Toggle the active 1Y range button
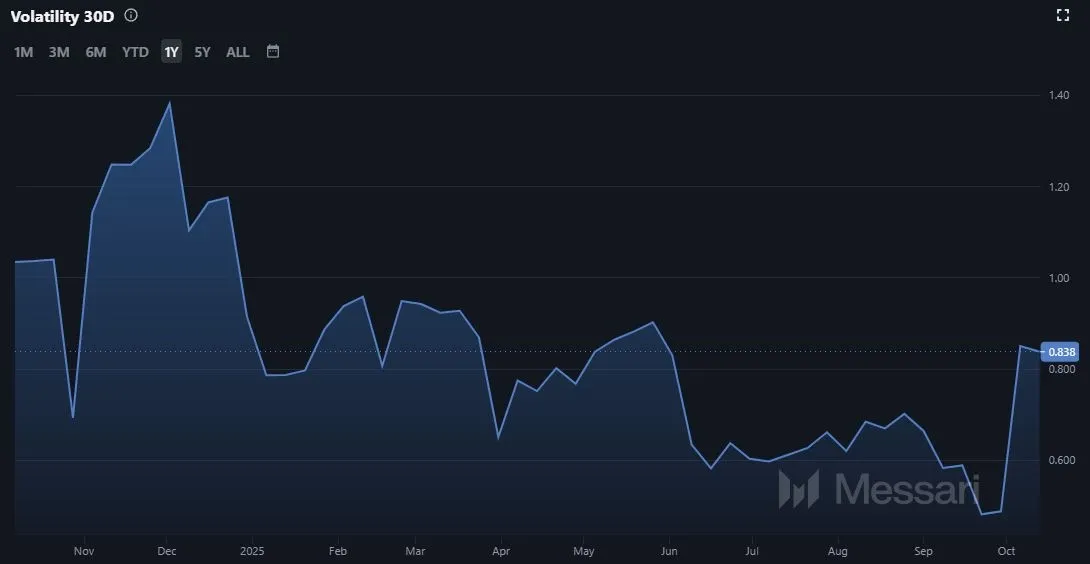The height and width of the screenshot is (564, 1090). pos(172,52)
